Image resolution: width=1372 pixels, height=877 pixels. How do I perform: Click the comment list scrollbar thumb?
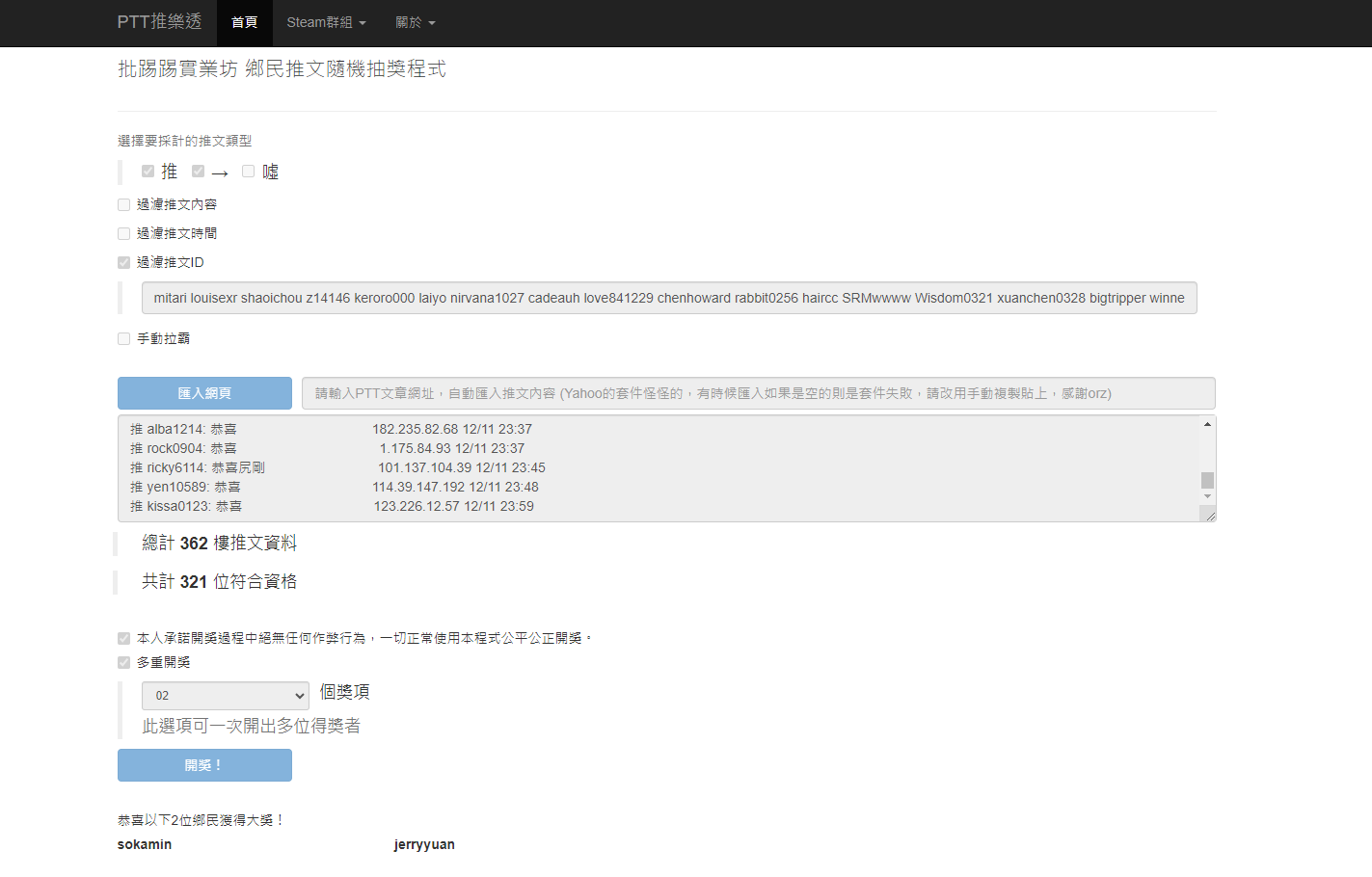1207,480
